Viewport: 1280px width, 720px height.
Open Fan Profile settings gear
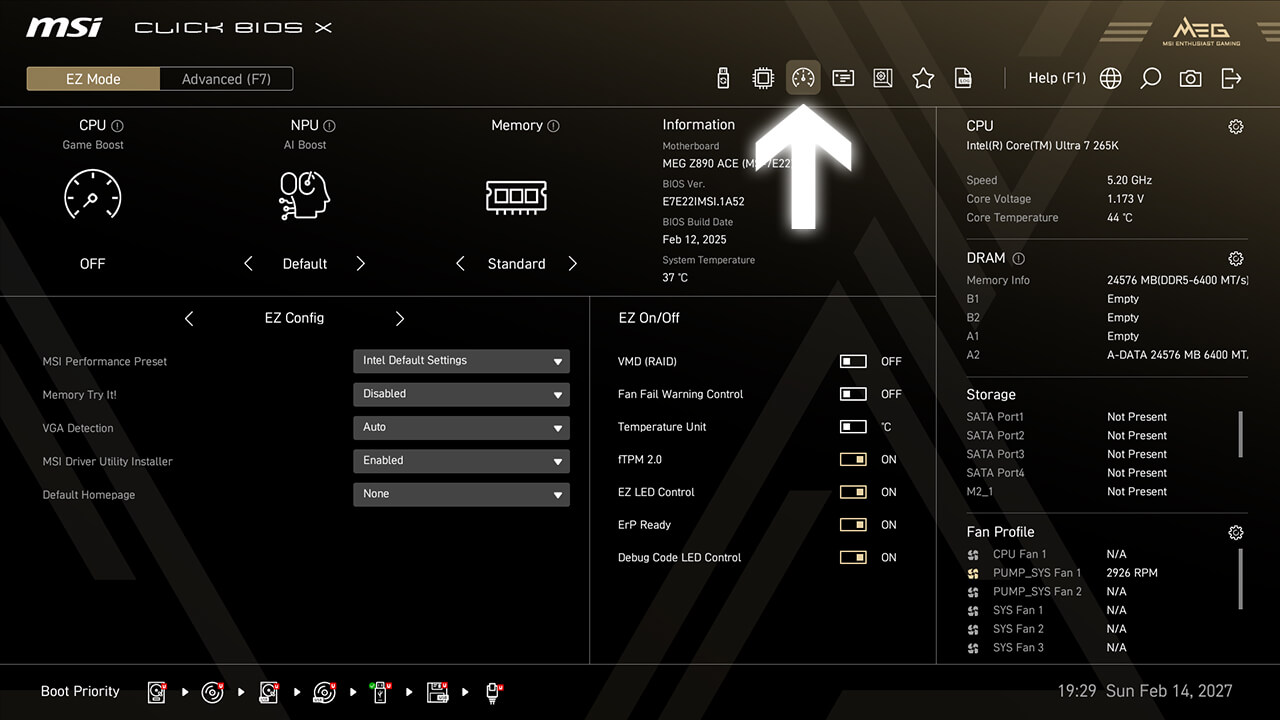(1236, 533)
